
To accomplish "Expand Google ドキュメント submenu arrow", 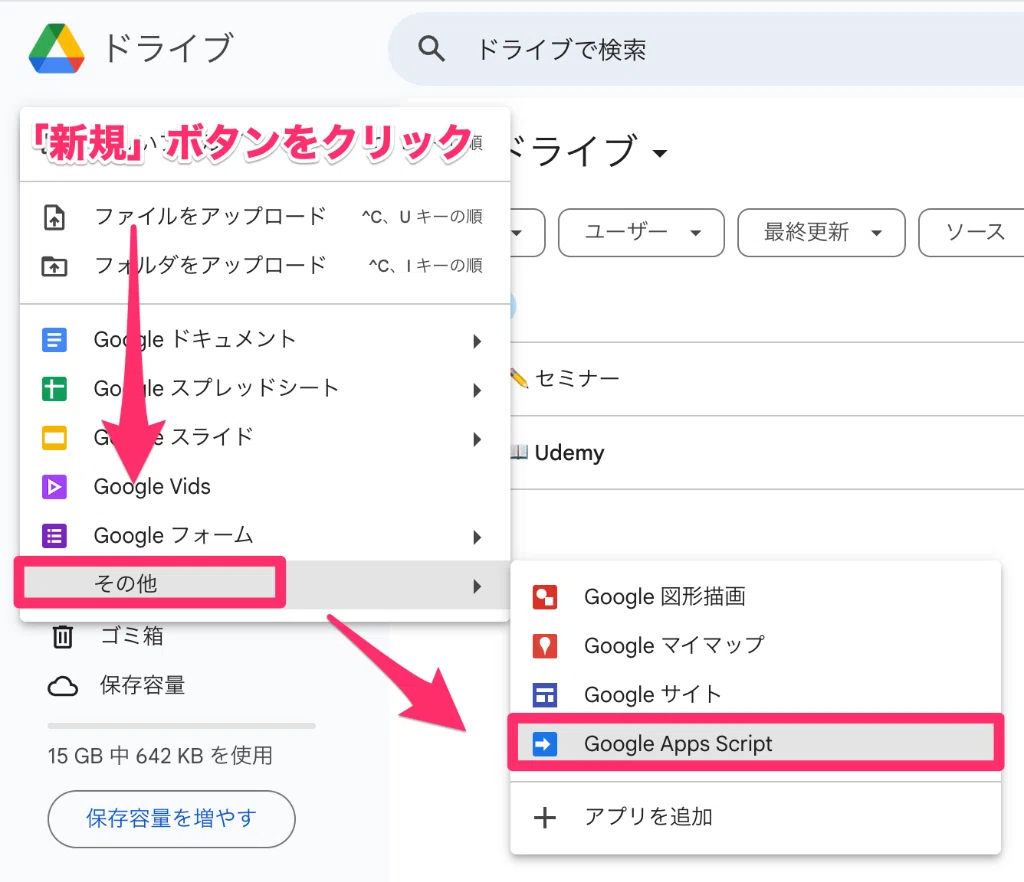I will point(477,341).
